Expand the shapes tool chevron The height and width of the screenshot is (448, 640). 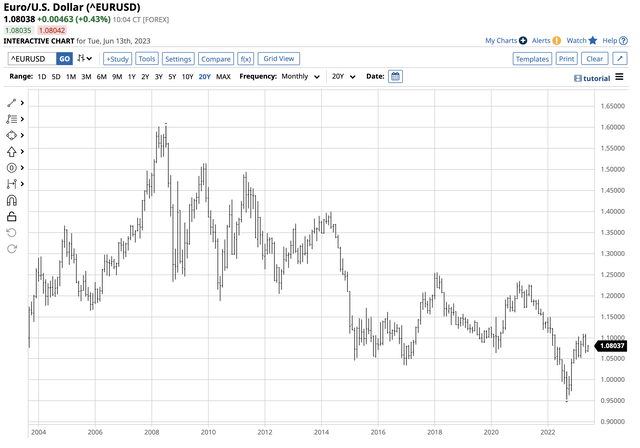(22, 135)
